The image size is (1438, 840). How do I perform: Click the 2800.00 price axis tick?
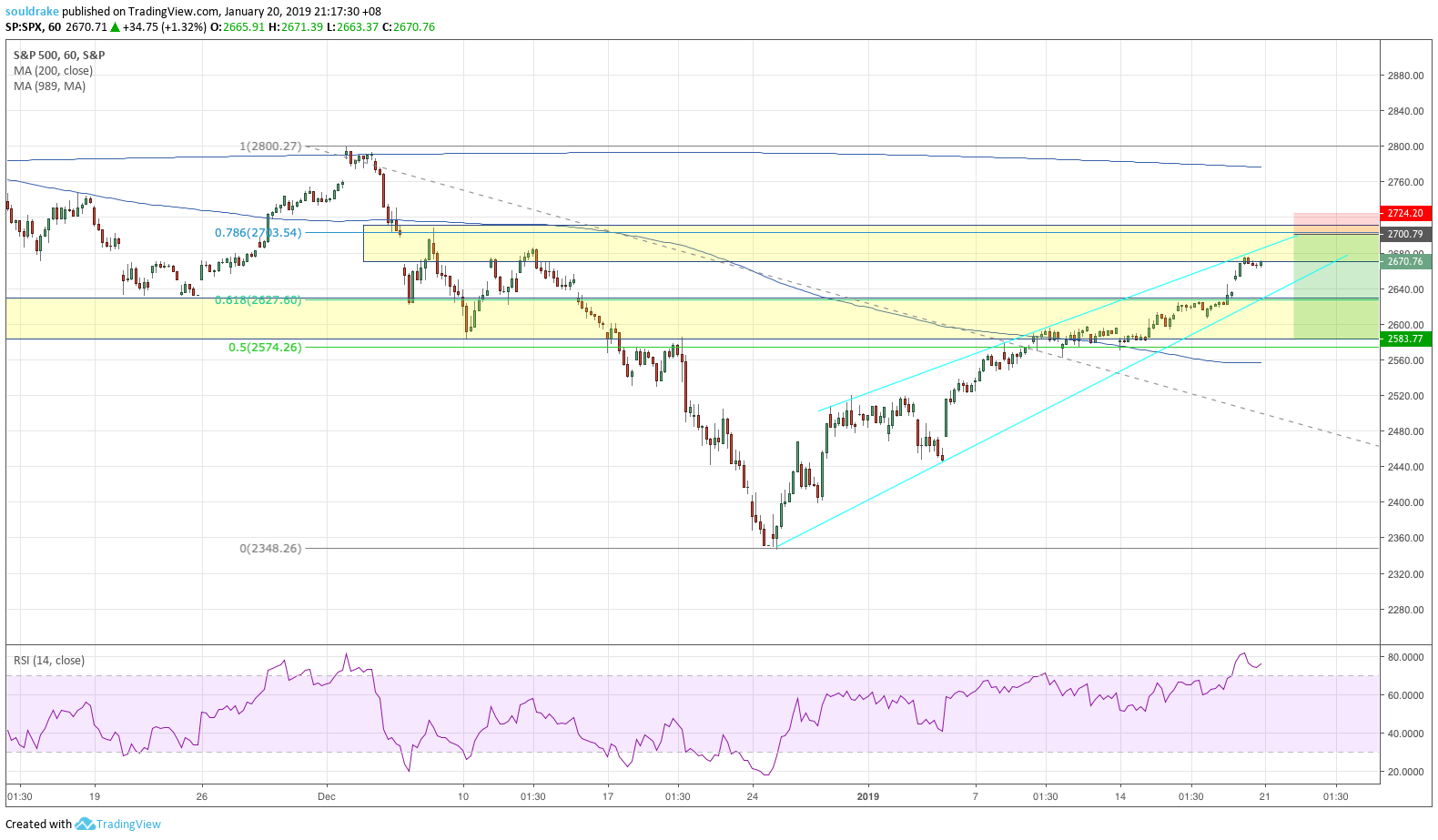(1406, 147)
